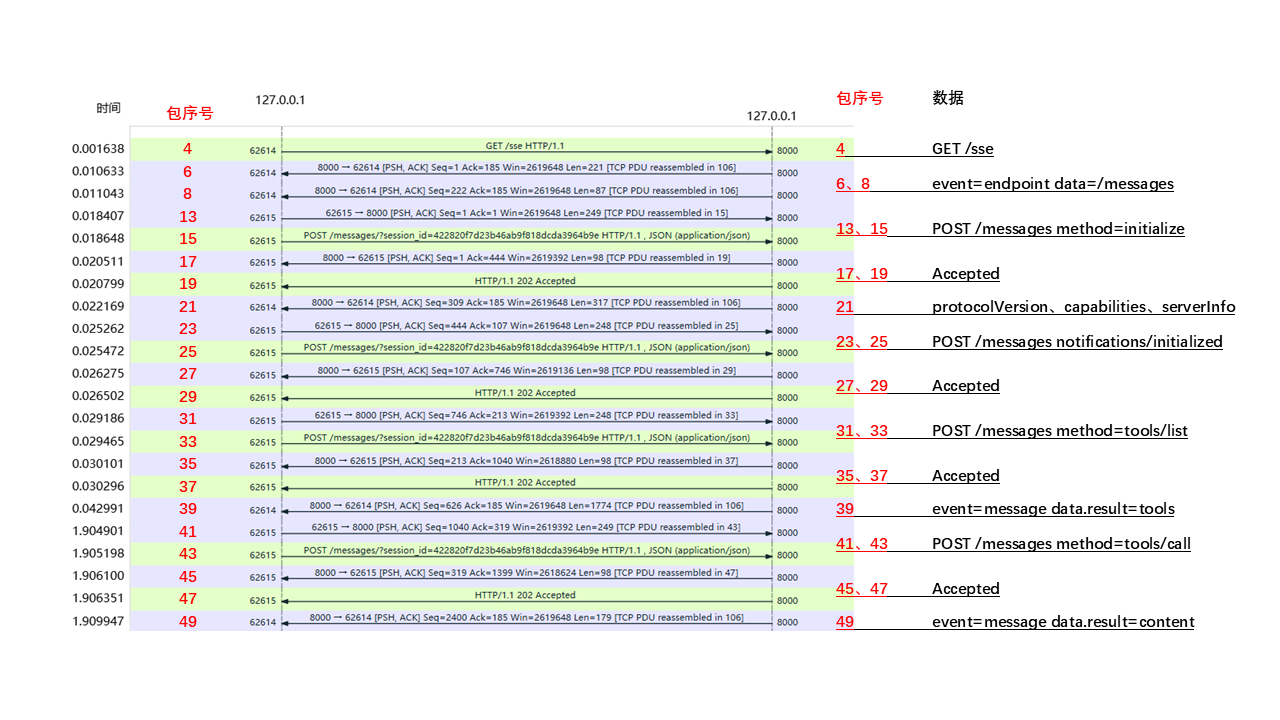Click red label '41、43' on right
The image size is (1280, 720).
[x=862, y=544]
